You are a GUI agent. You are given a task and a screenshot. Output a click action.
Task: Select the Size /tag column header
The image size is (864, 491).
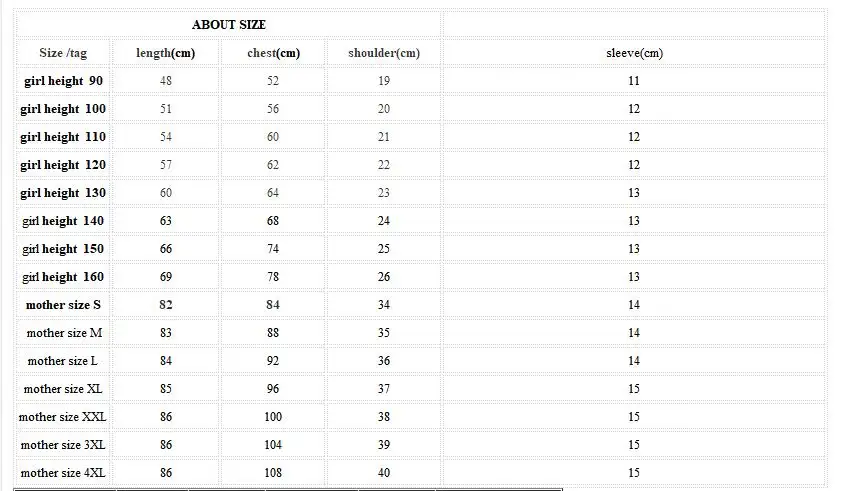coord(63,53)
